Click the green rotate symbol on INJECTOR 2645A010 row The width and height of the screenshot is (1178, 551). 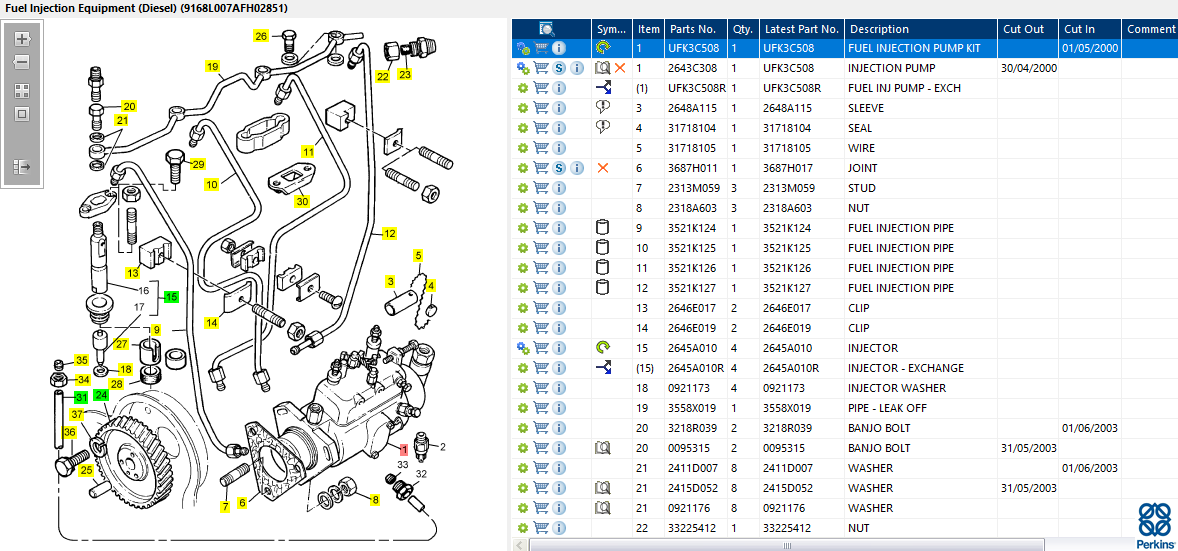point(603,348)
